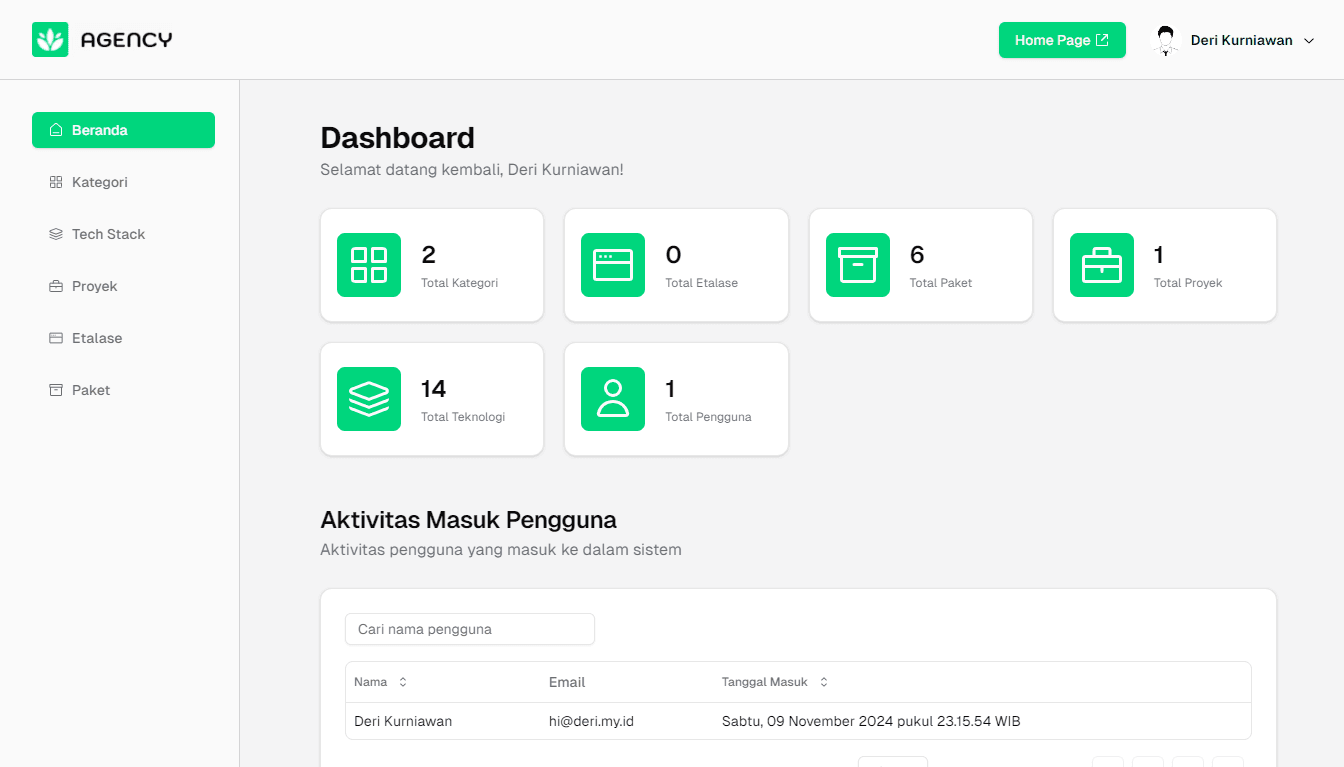The width and height of the screenshot is (1344, 767).
Task: Click the Total Paket archive box icon
Action: click(x=857, y=265)
